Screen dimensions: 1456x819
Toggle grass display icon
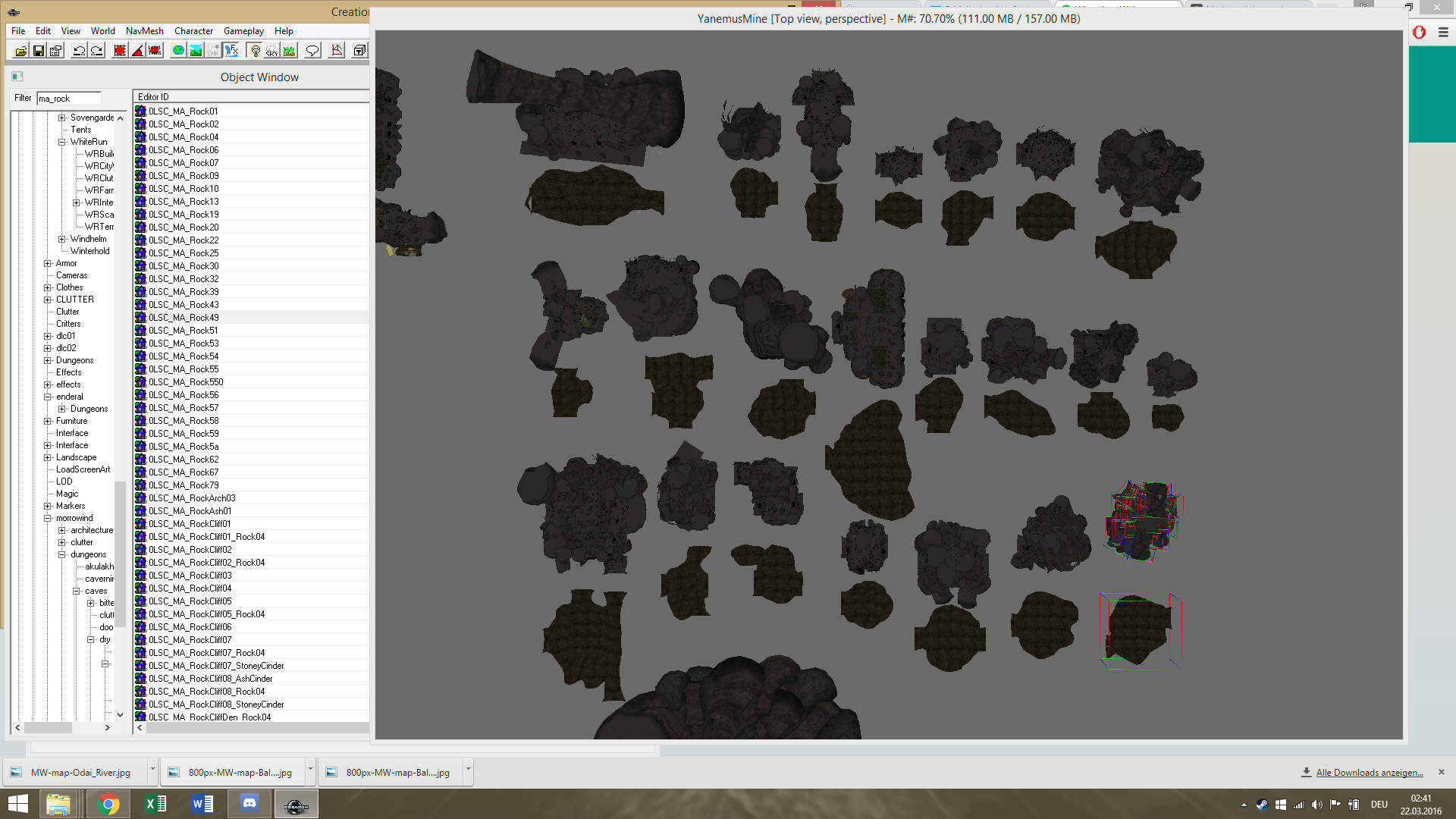[289, 51]
